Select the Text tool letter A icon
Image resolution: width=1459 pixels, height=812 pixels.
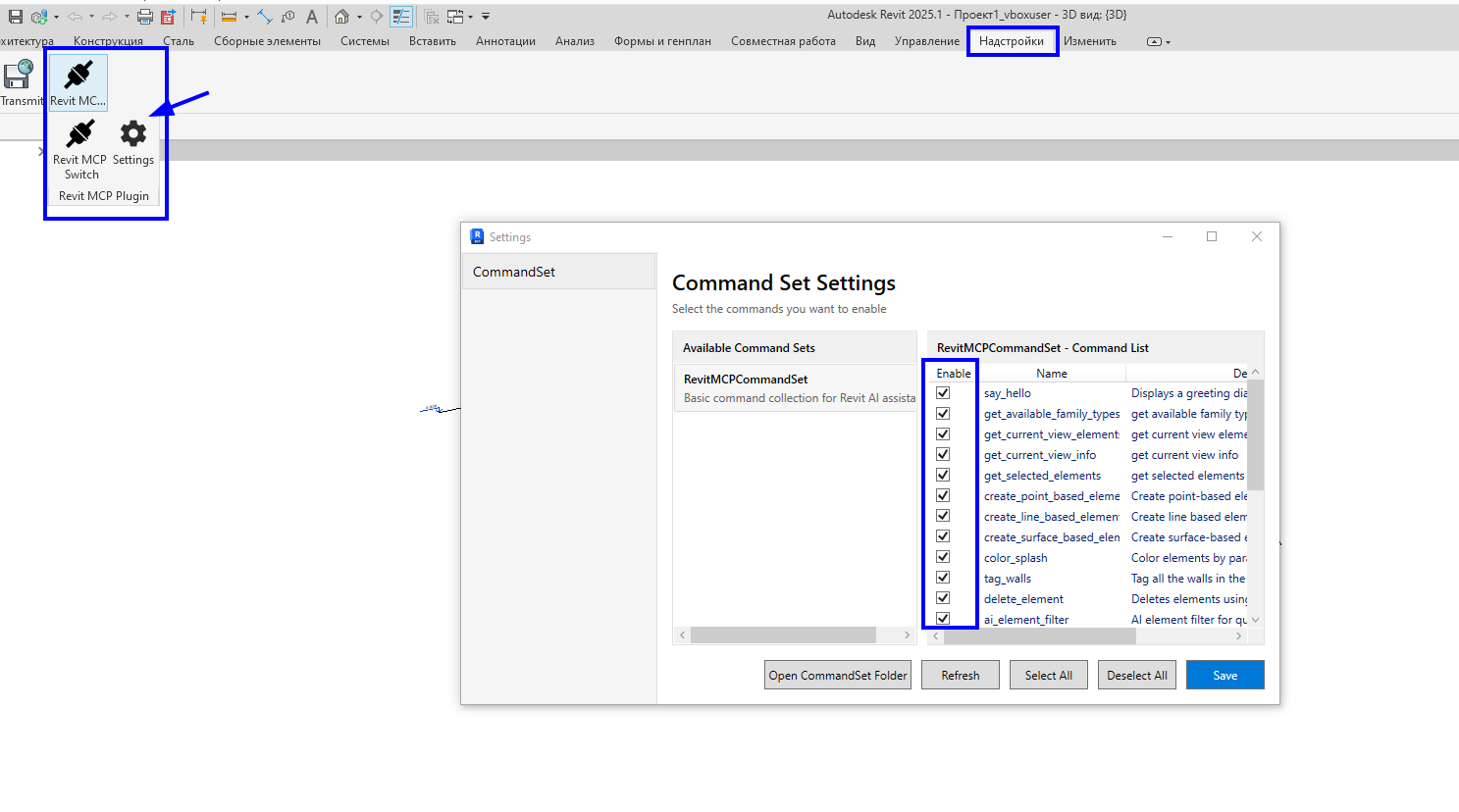point(312,17)
